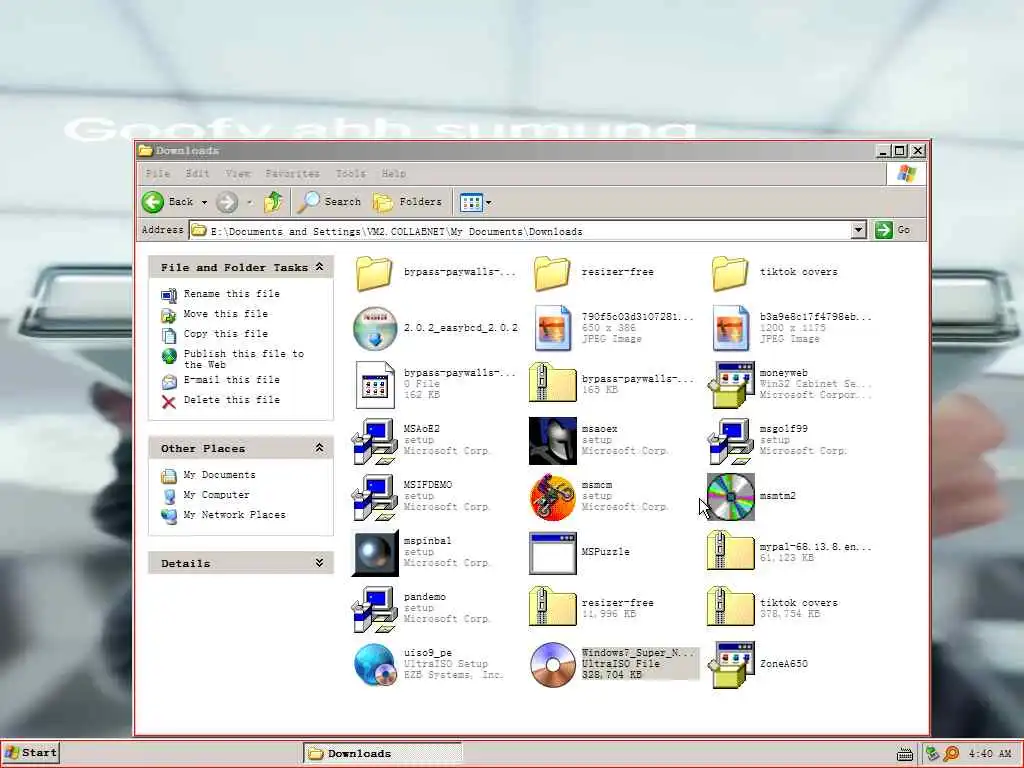Select the MSIFDEMO setup icon

(375, 497)
